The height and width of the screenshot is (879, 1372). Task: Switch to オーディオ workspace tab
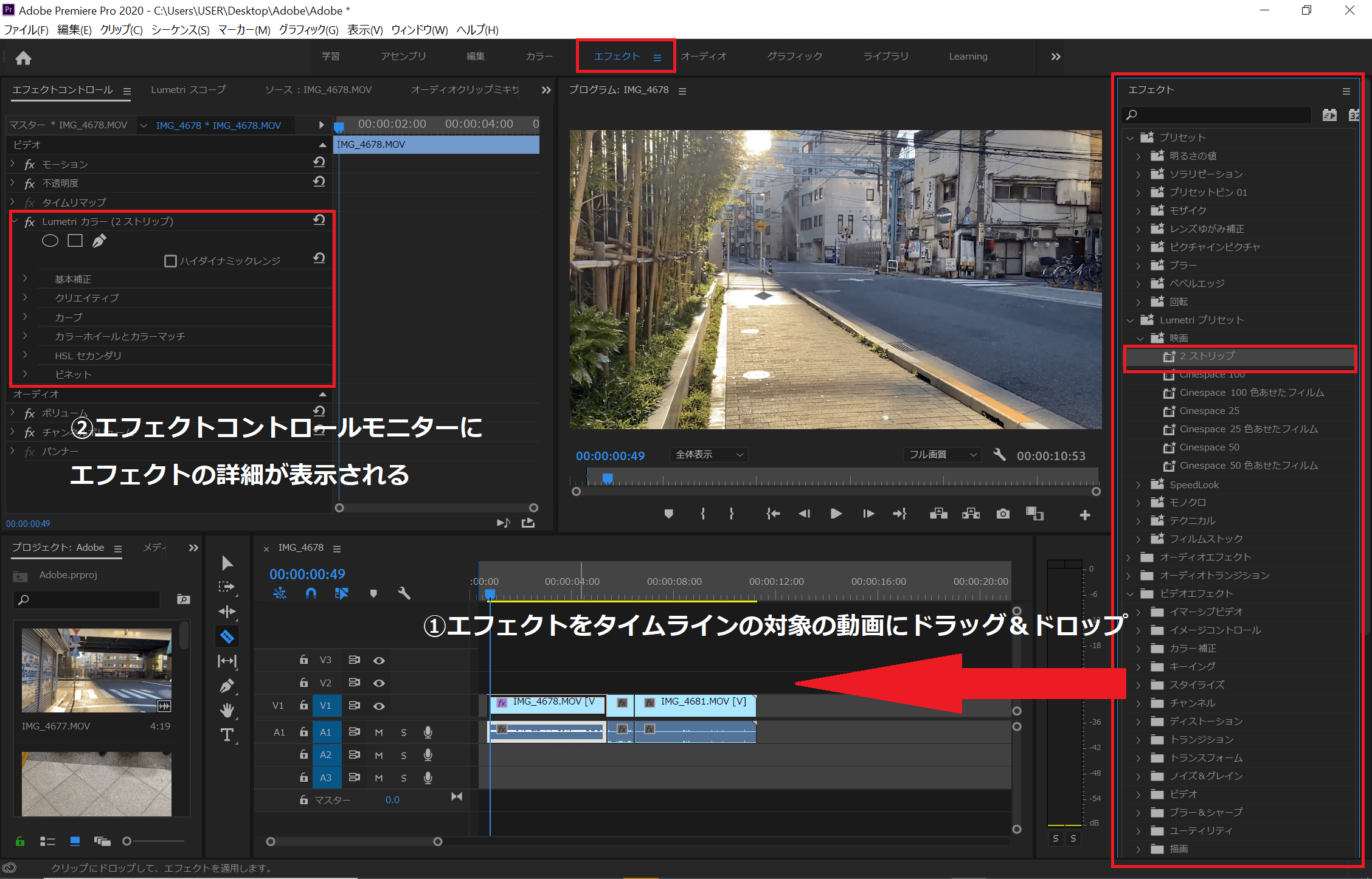(704, 57)
